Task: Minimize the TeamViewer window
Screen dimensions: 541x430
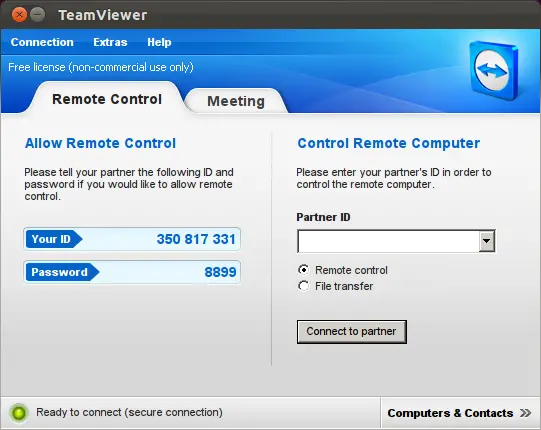Action: [x=38, y=15]
